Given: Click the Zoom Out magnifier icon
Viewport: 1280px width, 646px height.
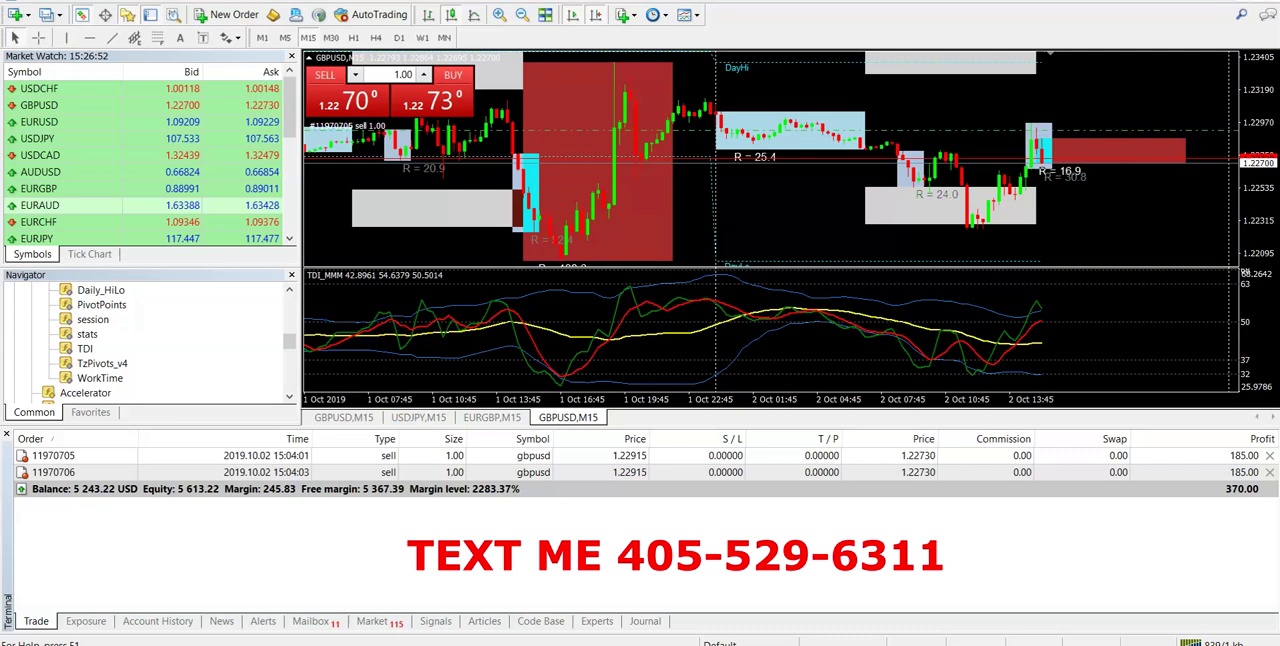Looking at the screenshot, I should [522, 15].
